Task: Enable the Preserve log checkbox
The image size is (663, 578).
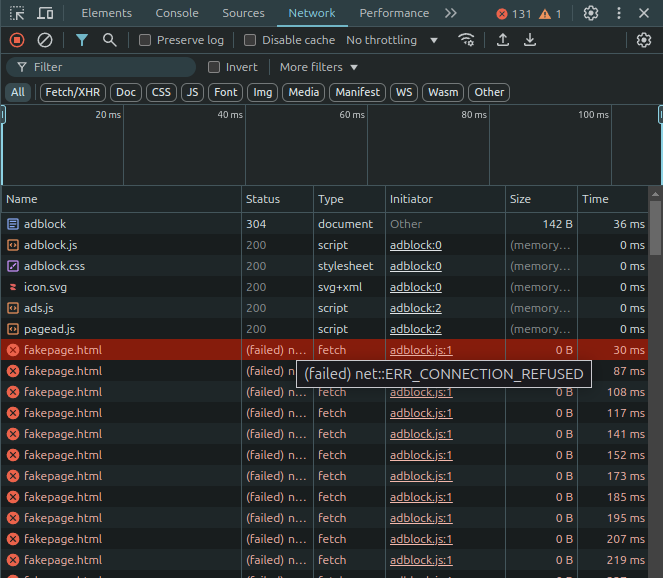Action: [145, 40]
